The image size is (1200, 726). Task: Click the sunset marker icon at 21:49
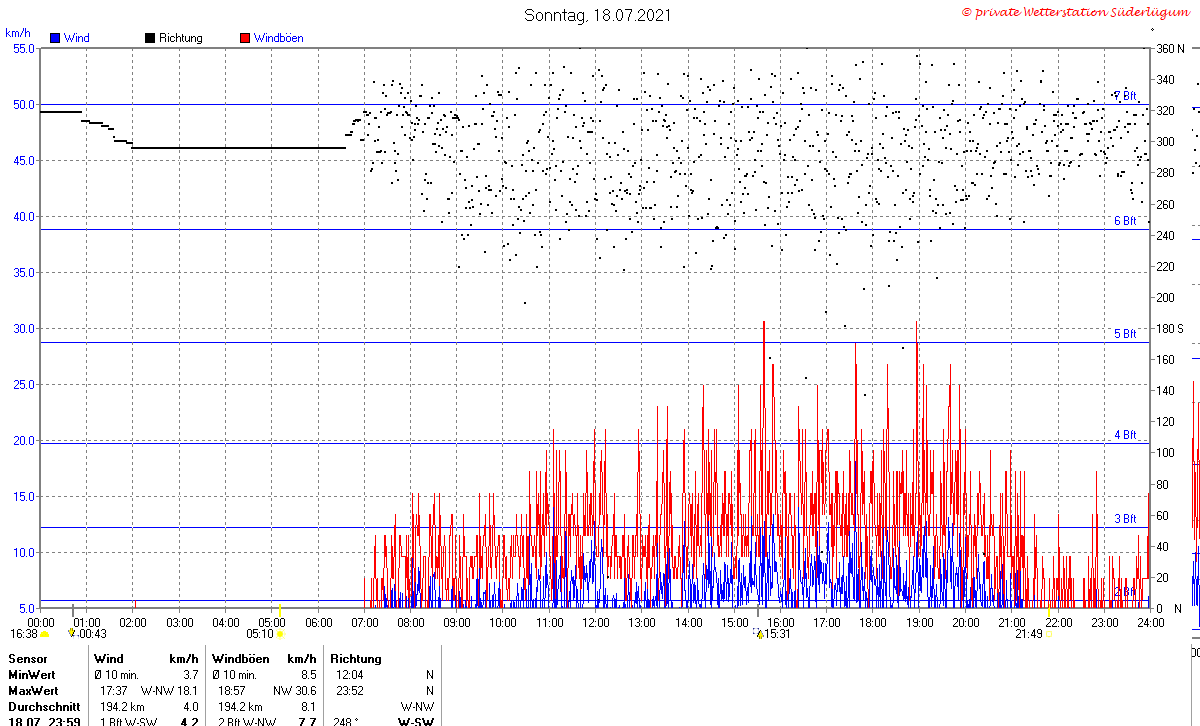click(x=1048, y=633)
